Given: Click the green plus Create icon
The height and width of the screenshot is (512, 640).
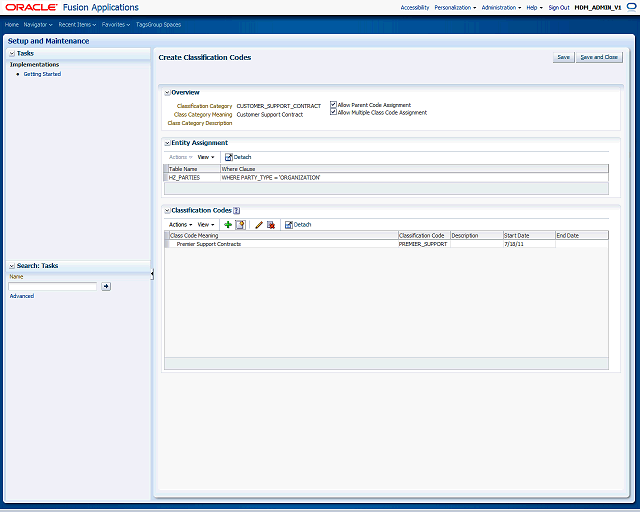Looking at the screenshot, I should [228, 225].
